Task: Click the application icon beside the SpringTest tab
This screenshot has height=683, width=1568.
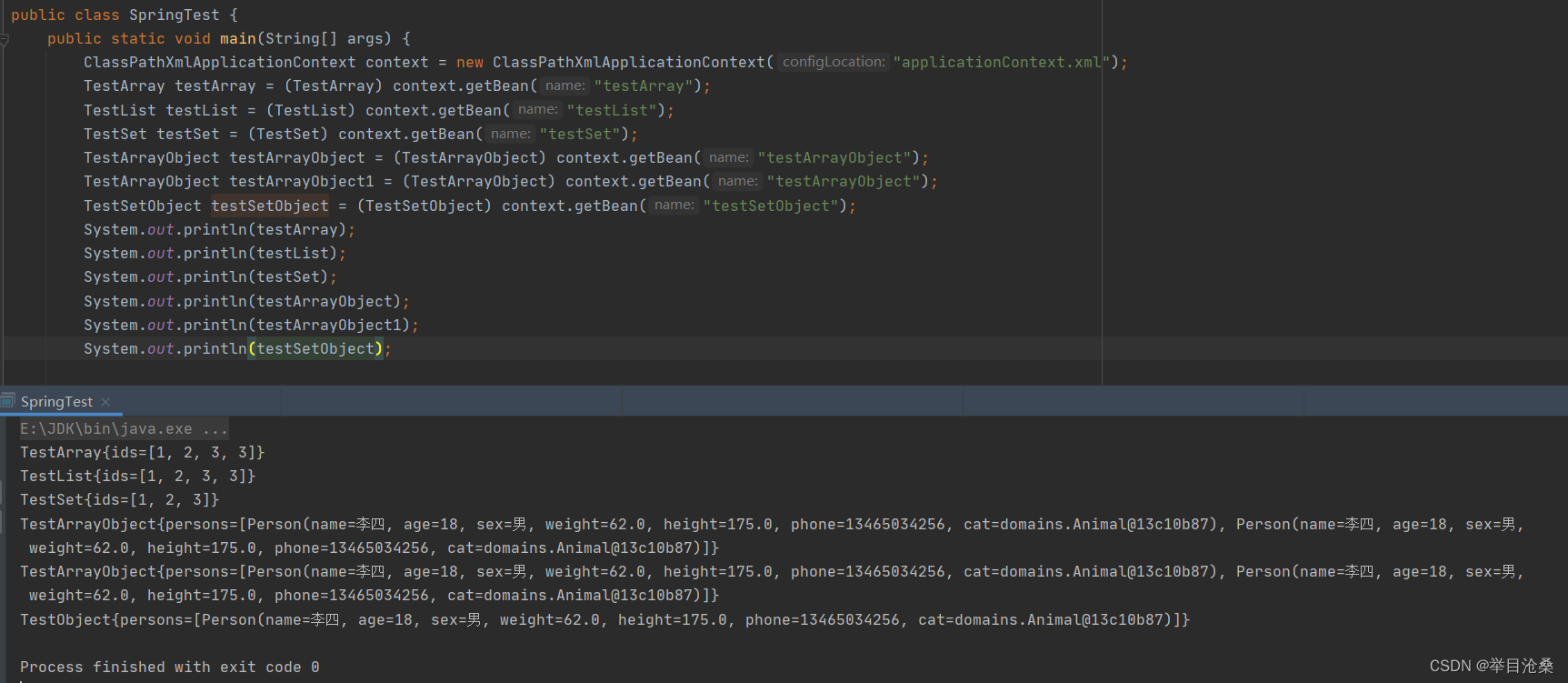Action: (8, 401)
